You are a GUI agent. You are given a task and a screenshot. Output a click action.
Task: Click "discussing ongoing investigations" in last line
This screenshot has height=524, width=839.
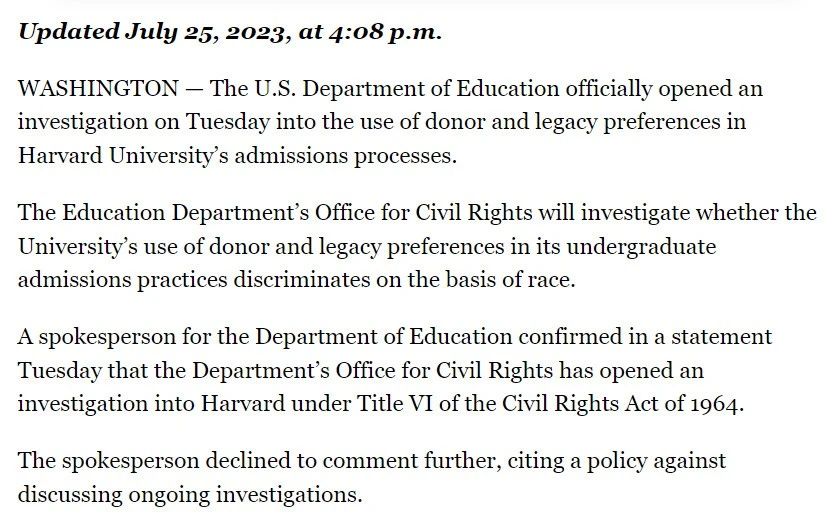pyautogui.click(x=188, y=495)
